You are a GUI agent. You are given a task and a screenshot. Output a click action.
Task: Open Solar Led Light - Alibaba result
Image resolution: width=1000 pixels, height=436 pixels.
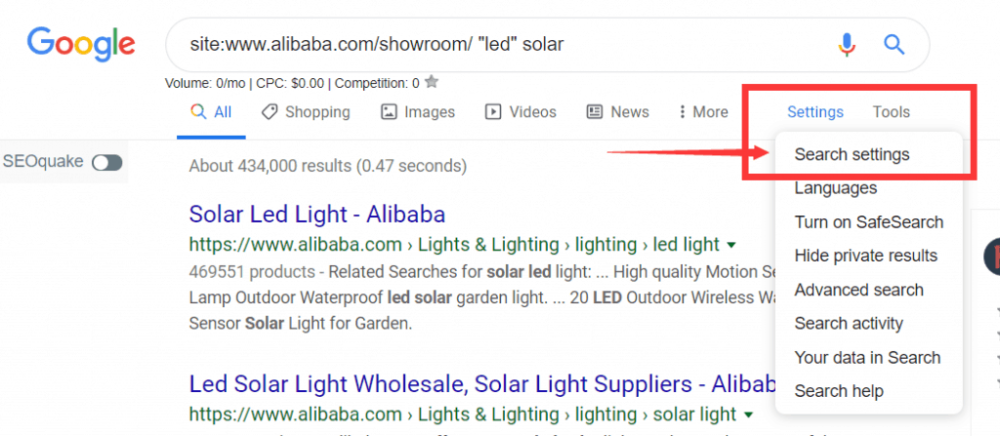pyautogui.click(x=317, y=214)
